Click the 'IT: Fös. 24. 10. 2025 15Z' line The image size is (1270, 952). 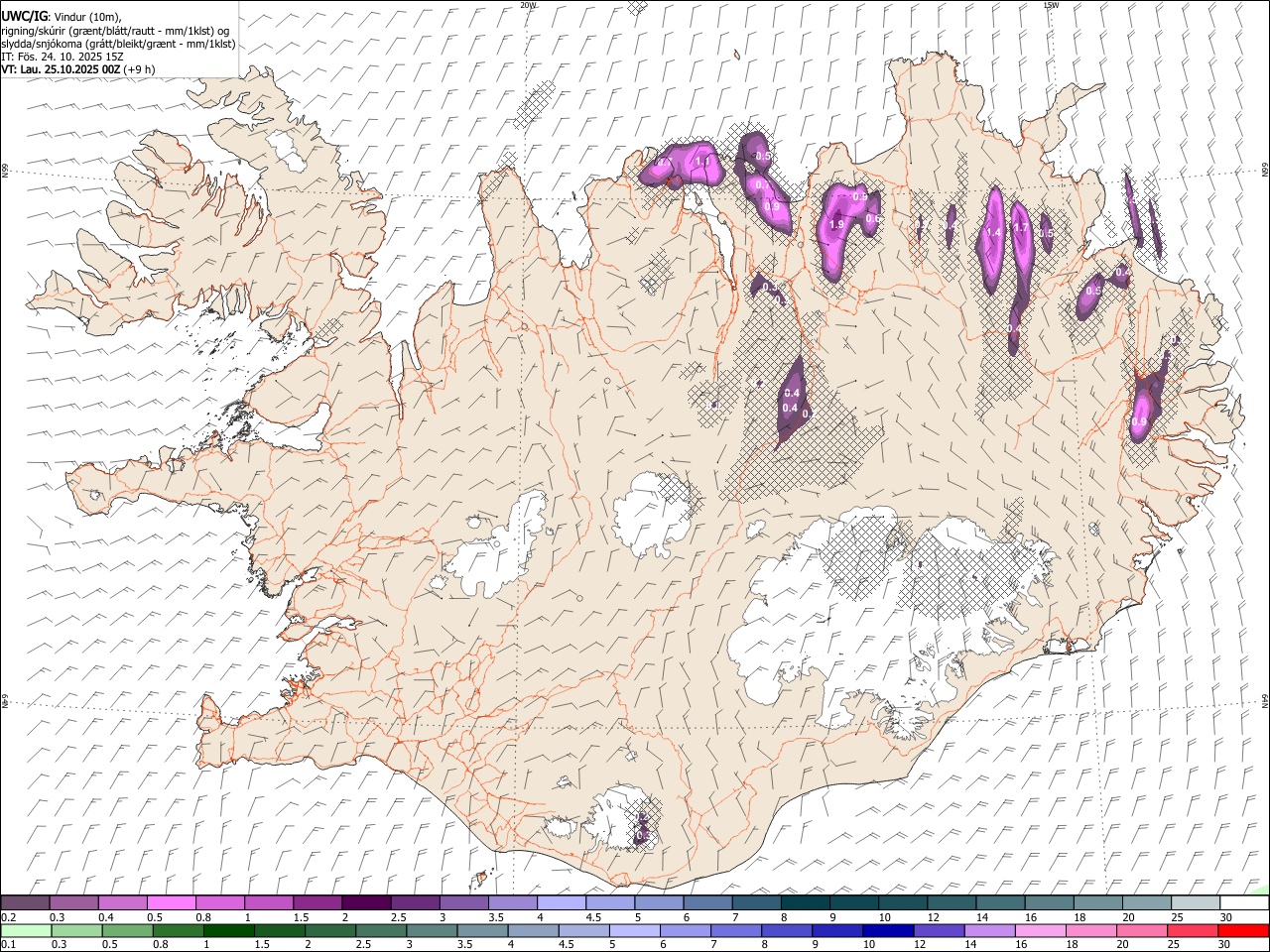pos(63,57)
